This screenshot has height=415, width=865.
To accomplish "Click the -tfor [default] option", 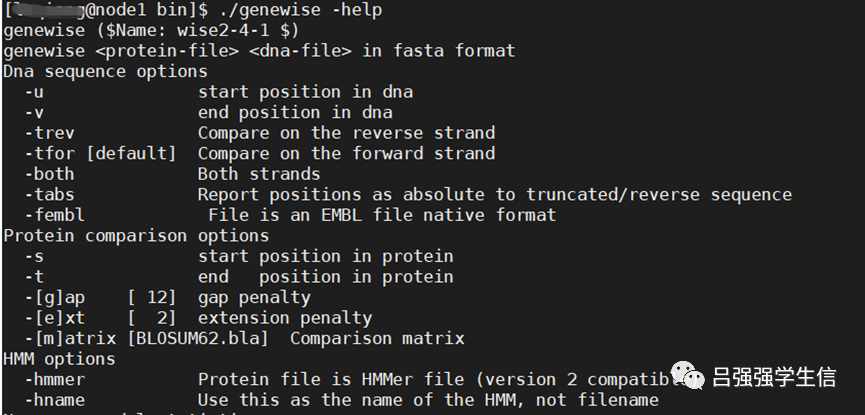I will [x=101, y=153].
